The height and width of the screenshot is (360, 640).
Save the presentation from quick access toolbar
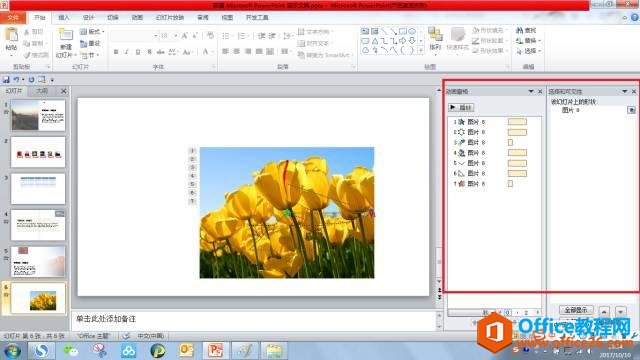point(6,80)
